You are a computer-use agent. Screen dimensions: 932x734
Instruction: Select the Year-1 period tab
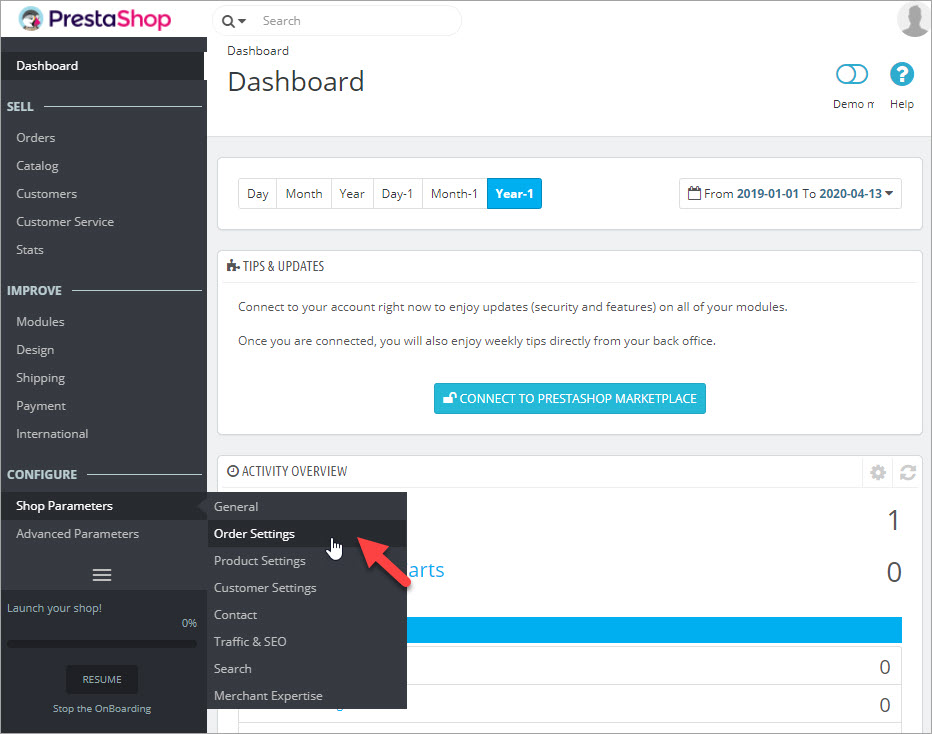tap(514, 194)
